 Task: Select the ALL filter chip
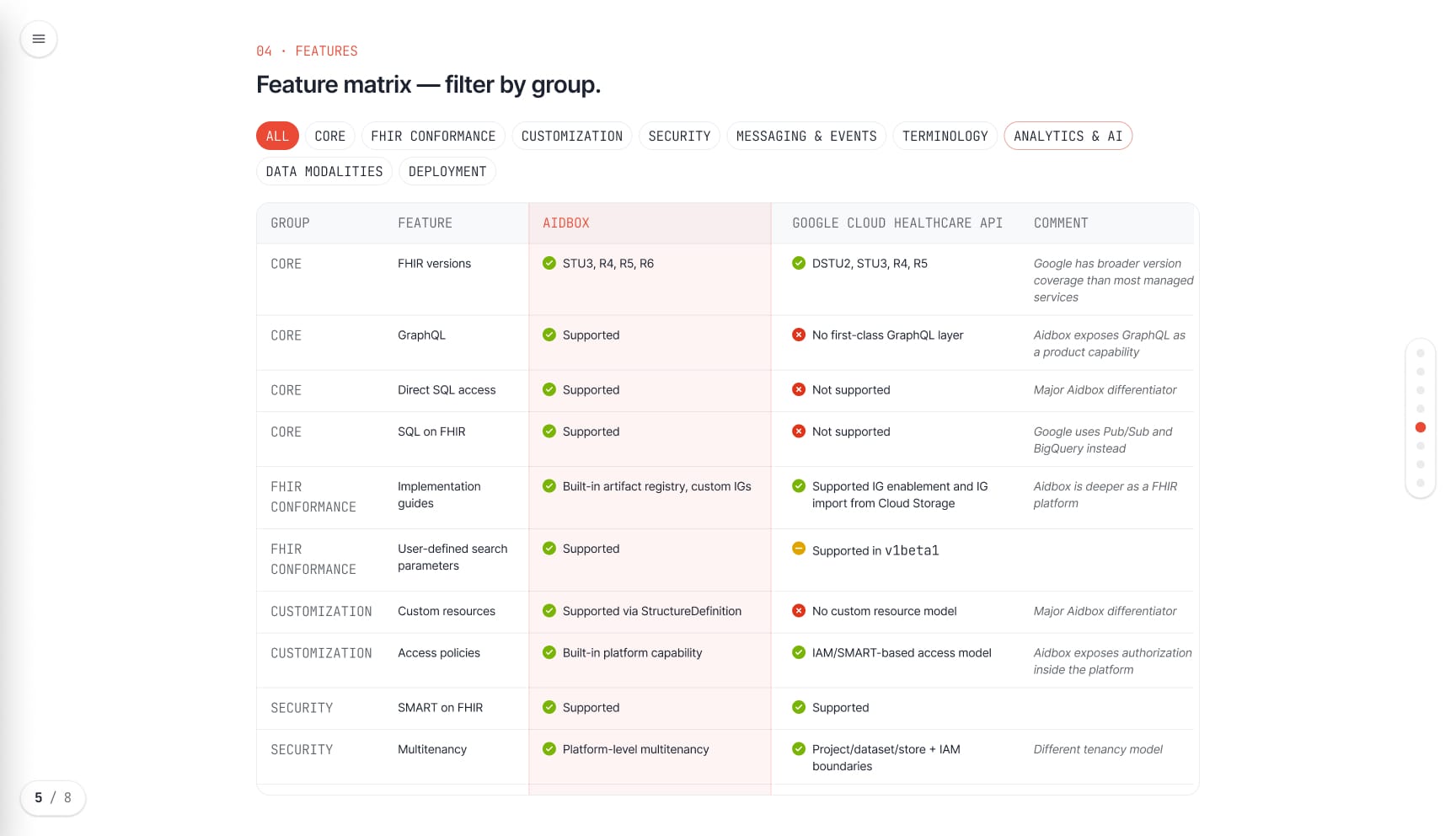pyautogui.click(x=277, y=136)
